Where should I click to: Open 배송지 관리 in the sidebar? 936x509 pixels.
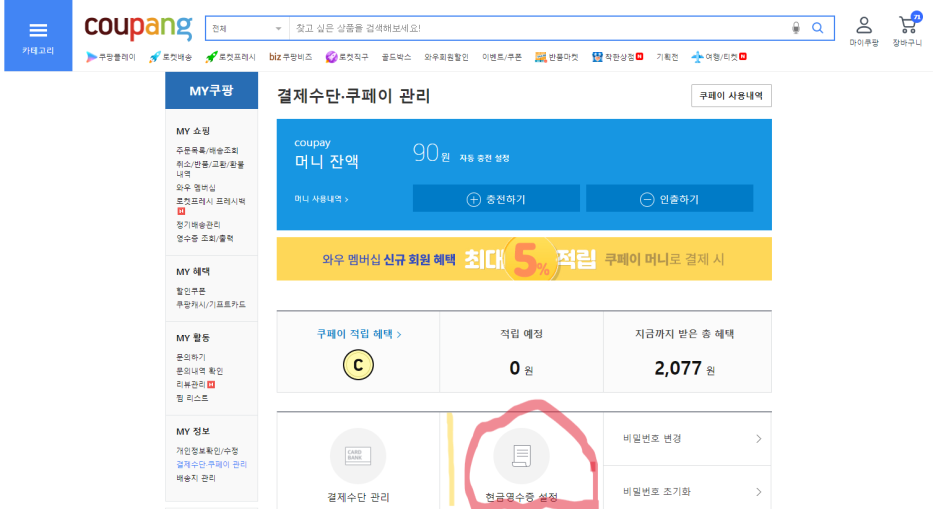click(x=196, y=478)
